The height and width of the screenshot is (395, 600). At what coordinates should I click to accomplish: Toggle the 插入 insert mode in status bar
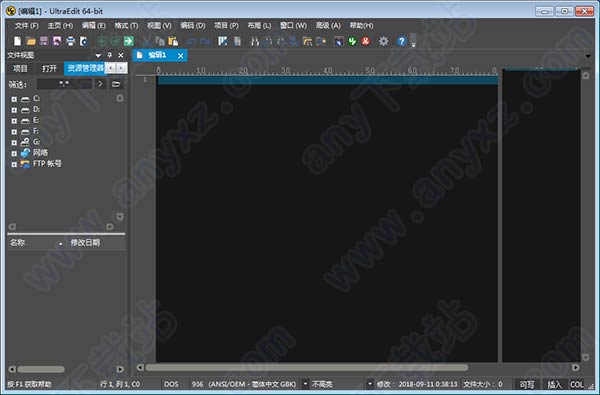pyautogui.click(x=554, y=384)
